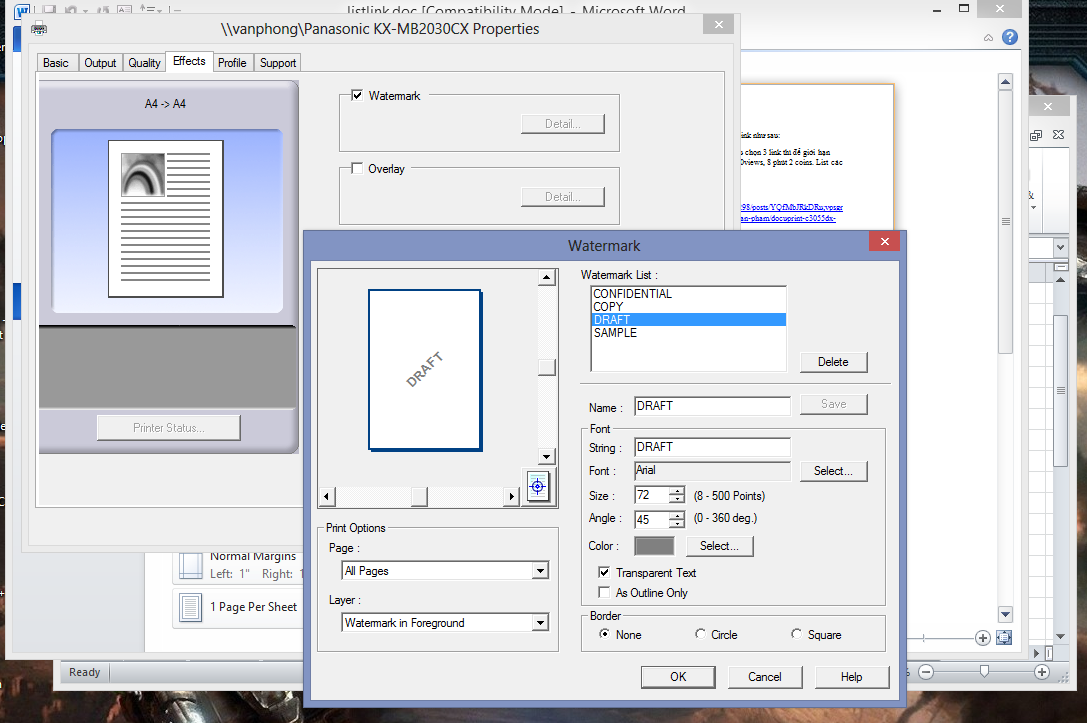Click the Word zoom out minus icon
The image size is (1087, 723).
(x=926, y=672)
